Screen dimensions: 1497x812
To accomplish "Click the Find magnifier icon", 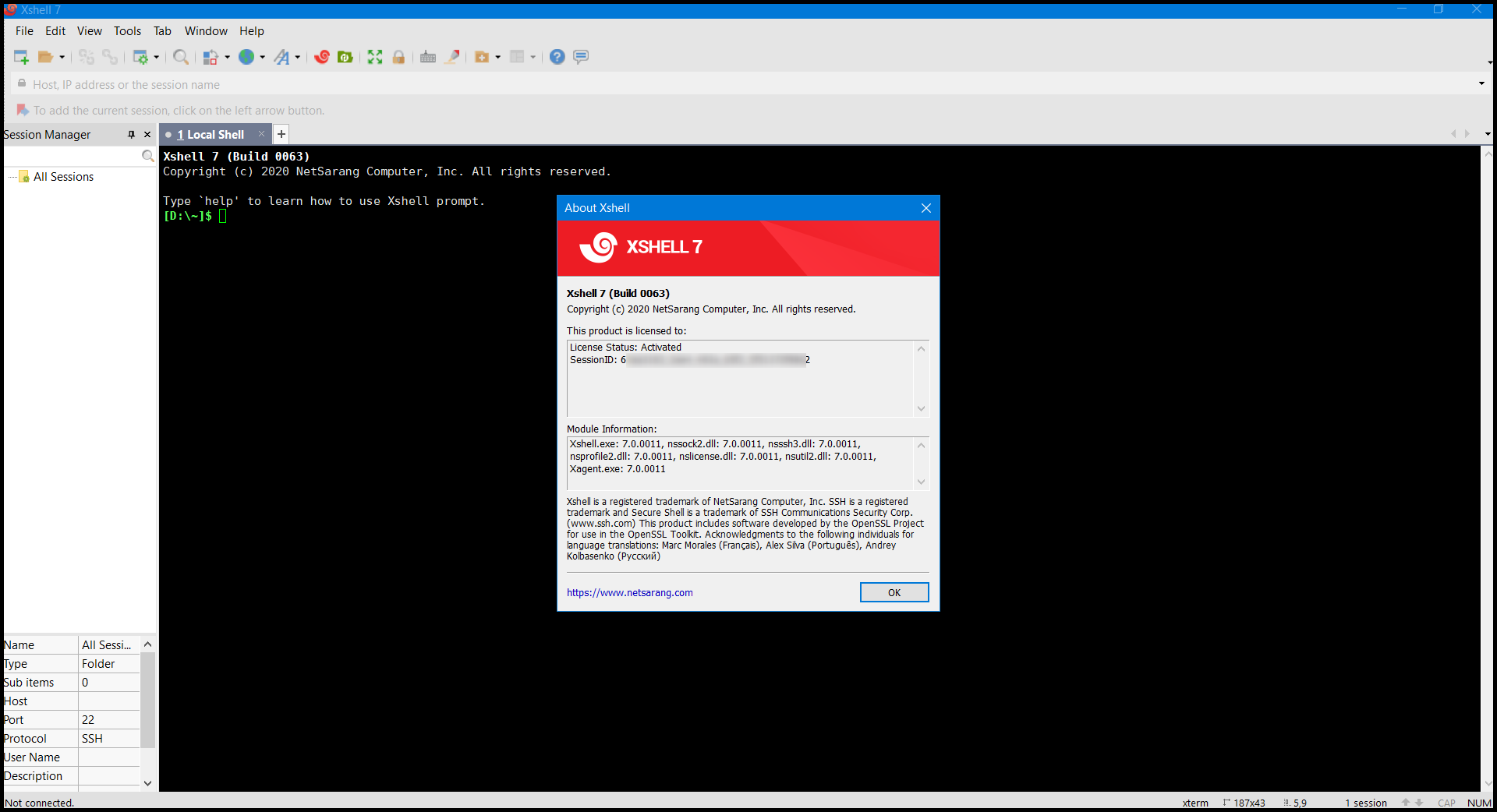I will (x=181, y=57).
